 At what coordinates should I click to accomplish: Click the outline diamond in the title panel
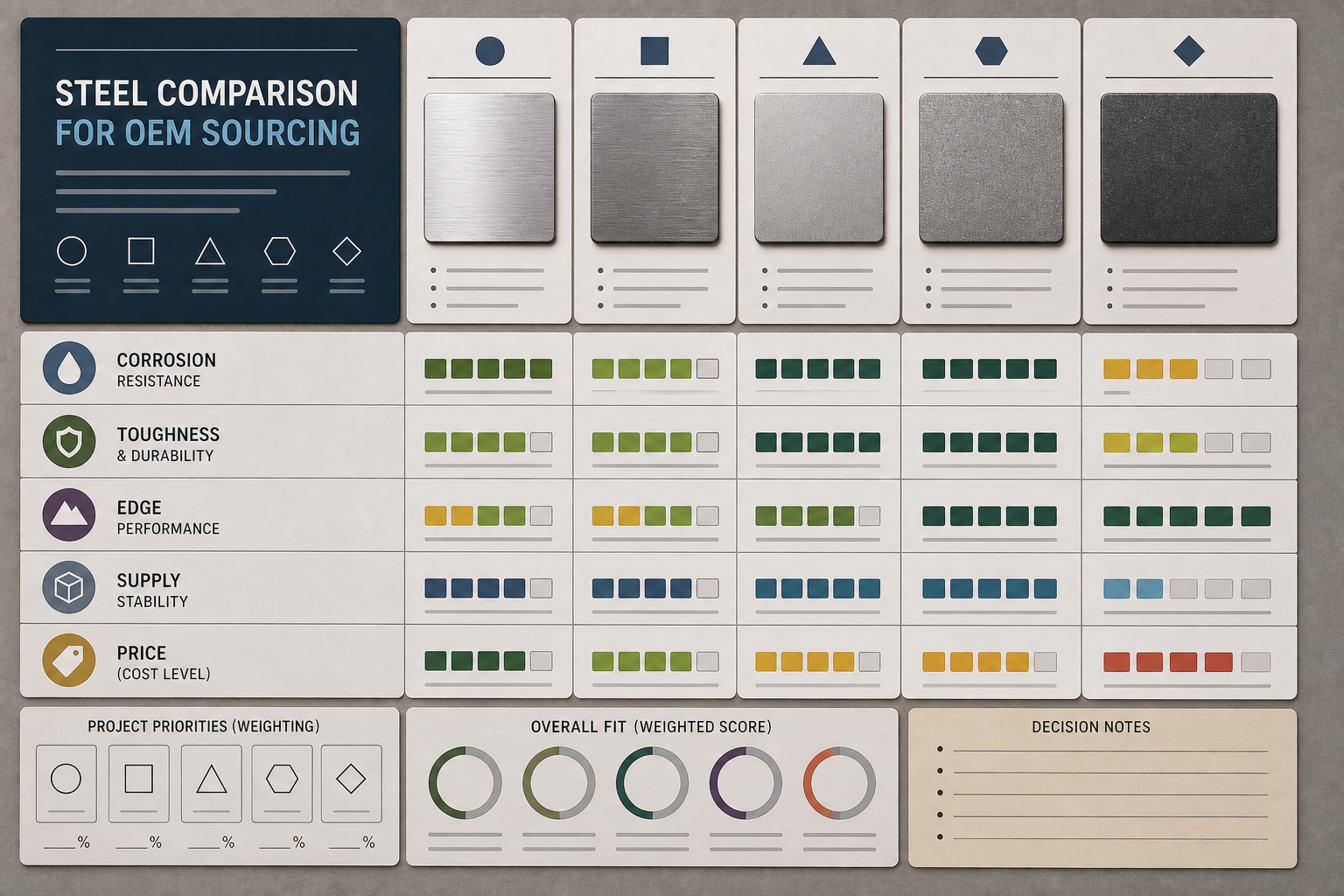tap(347, 251)
